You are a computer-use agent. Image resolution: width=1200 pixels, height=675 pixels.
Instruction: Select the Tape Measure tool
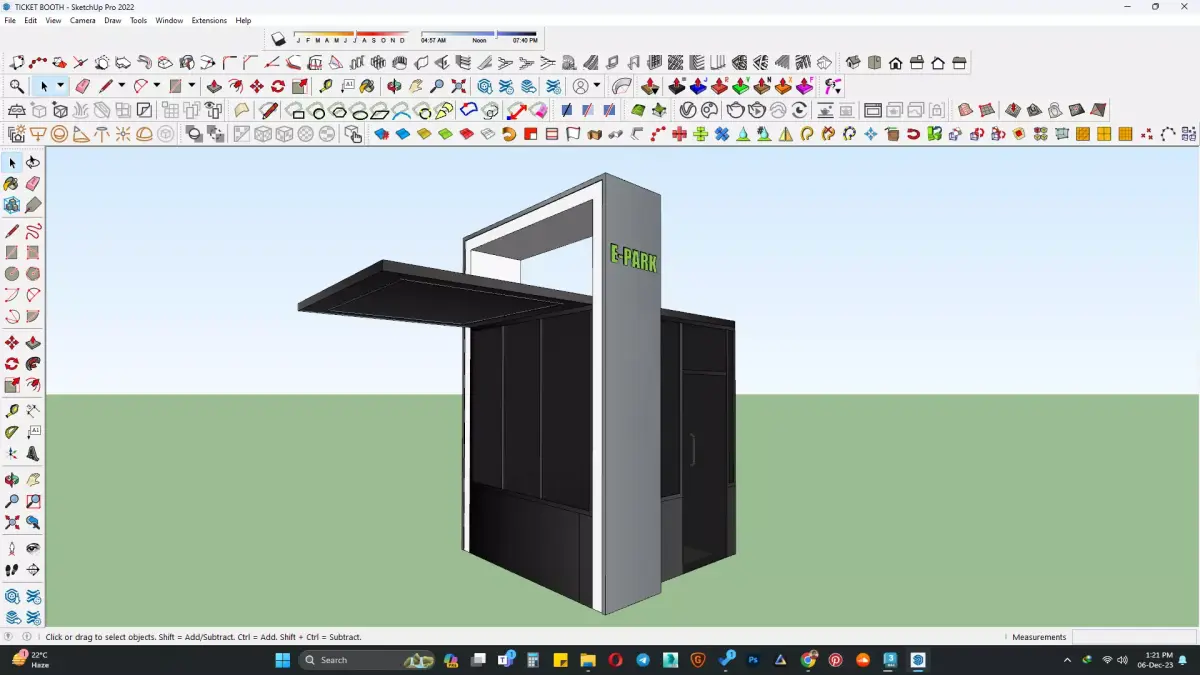tap(328, 86)
